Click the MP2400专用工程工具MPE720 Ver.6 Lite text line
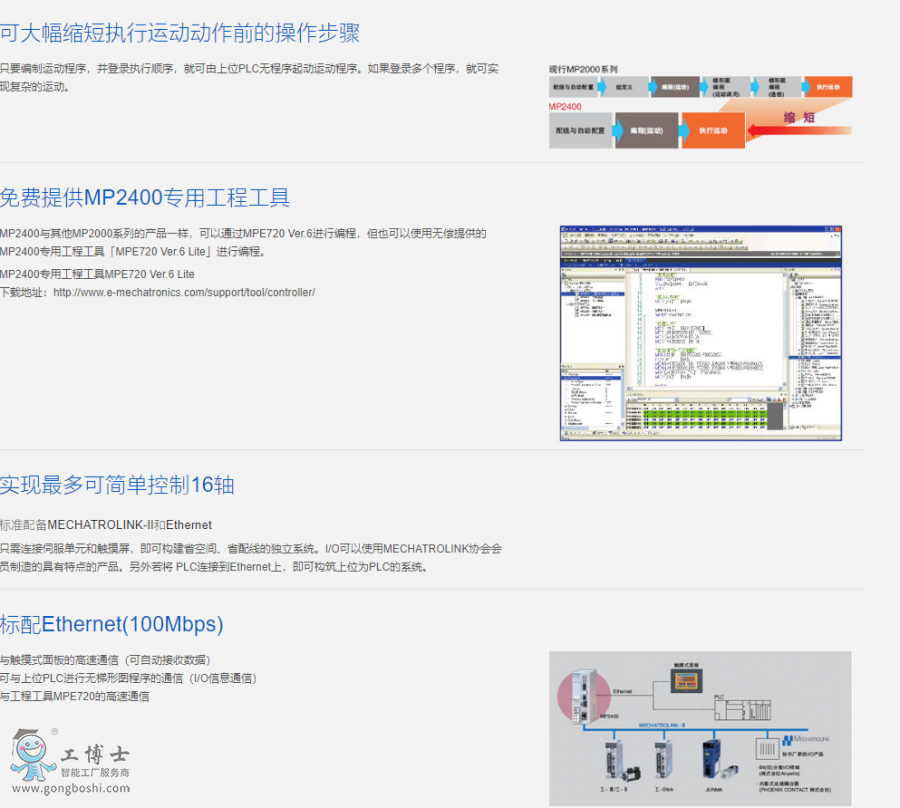This screenshot has width=900, height=808. pos(98,274)
